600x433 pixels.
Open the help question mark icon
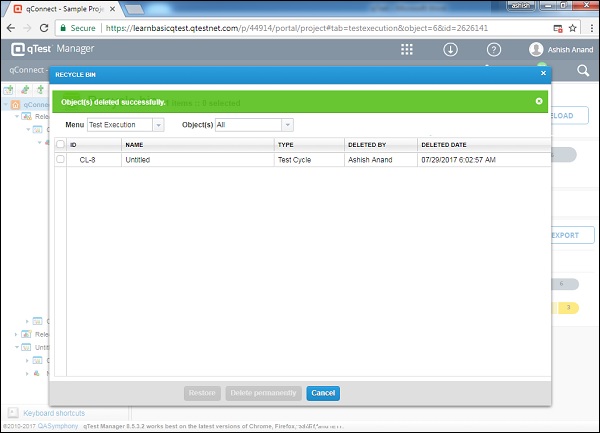click(494, 49)
